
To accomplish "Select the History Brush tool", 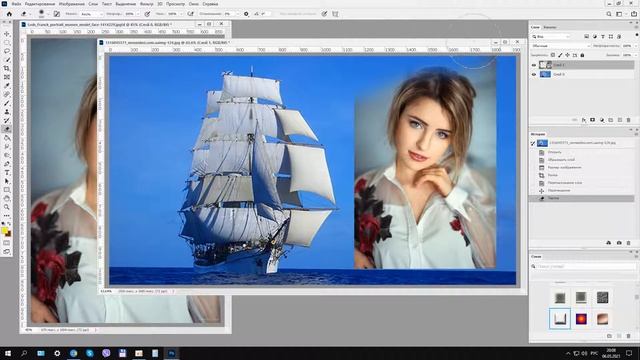I will [x=7, y=120].
